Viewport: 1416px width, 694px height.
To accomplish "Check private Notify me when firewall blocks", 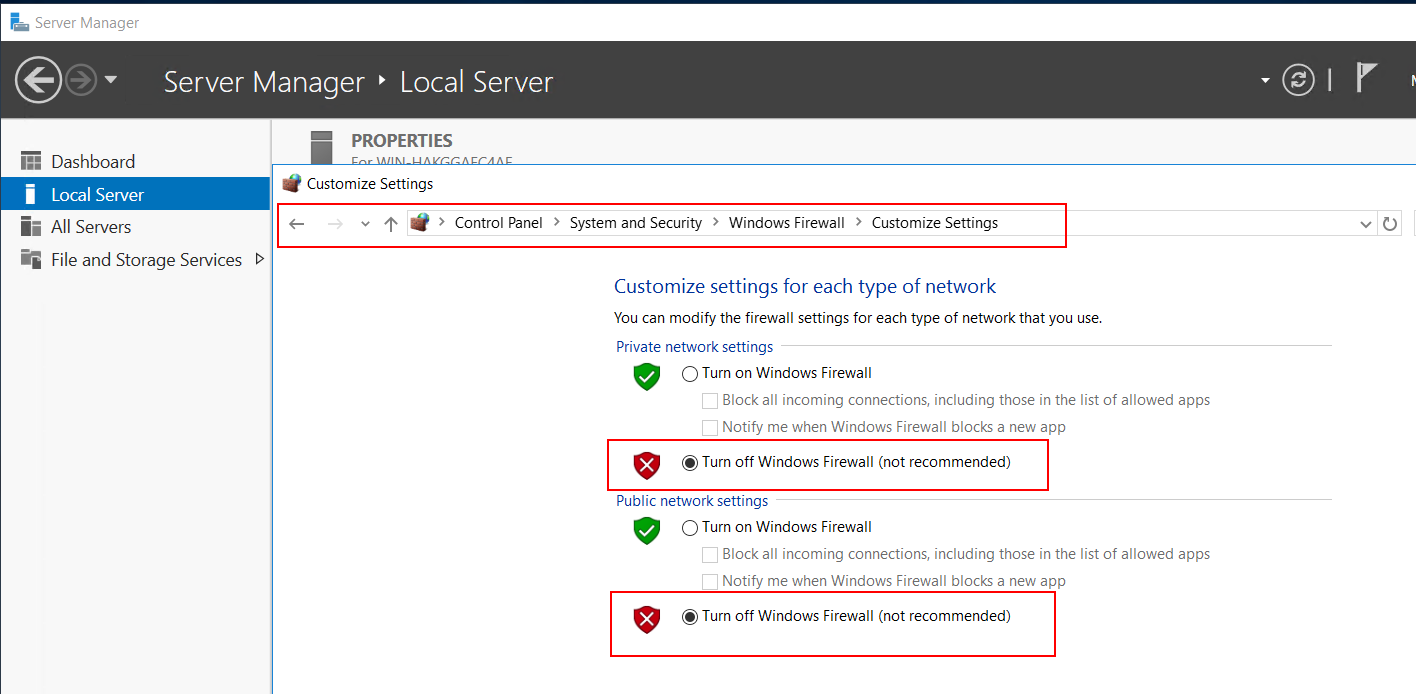I will coord(710,428).
